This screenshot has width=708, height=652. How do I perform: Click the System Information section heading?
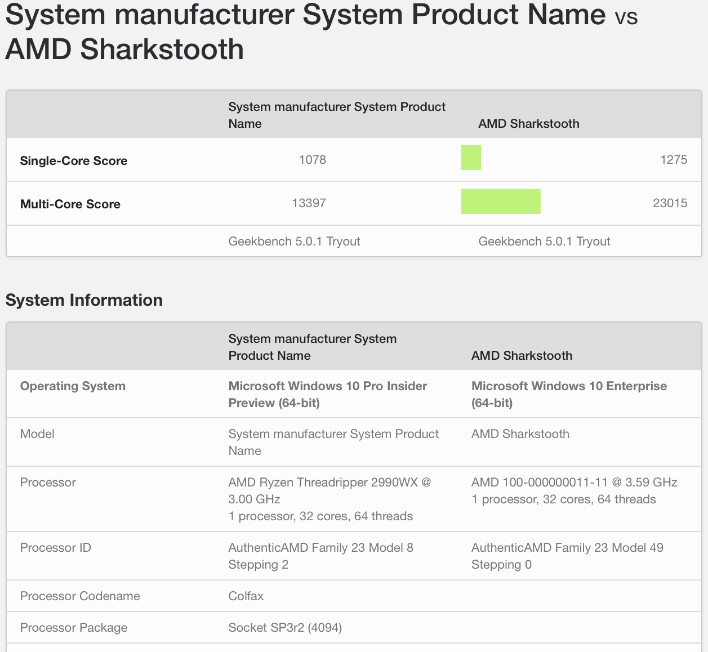tap(84, 300)
